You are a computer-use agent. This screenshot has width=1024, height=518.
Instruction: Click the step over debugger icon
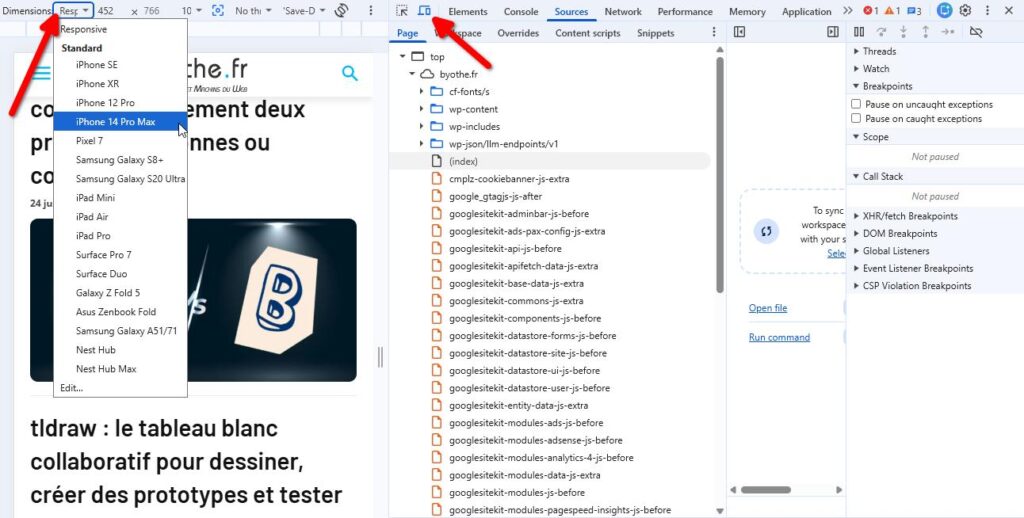[x=882, y=32]
